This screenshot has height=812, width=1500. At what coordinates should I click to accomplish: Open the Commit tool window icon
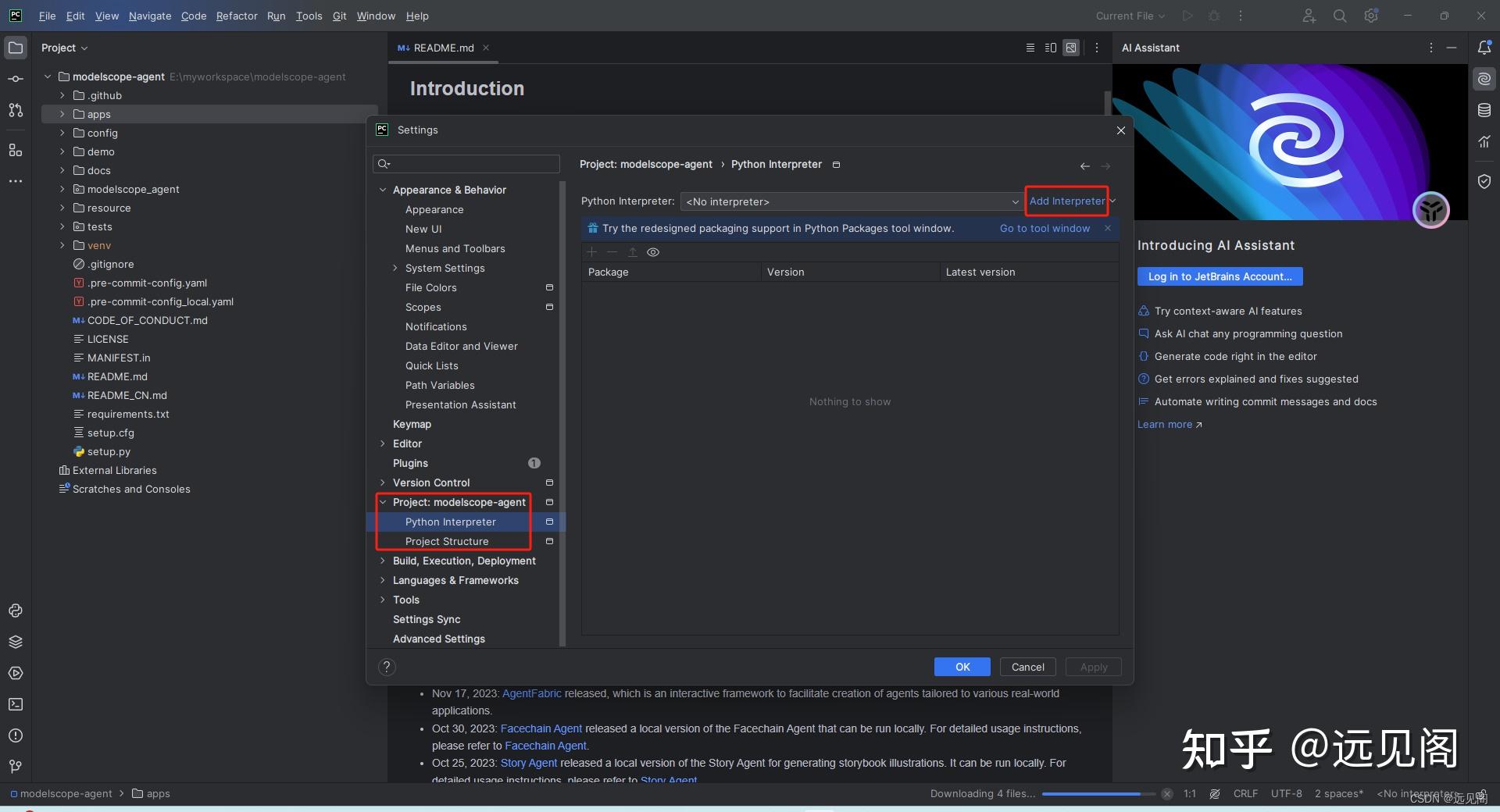[x=16, y=78]
